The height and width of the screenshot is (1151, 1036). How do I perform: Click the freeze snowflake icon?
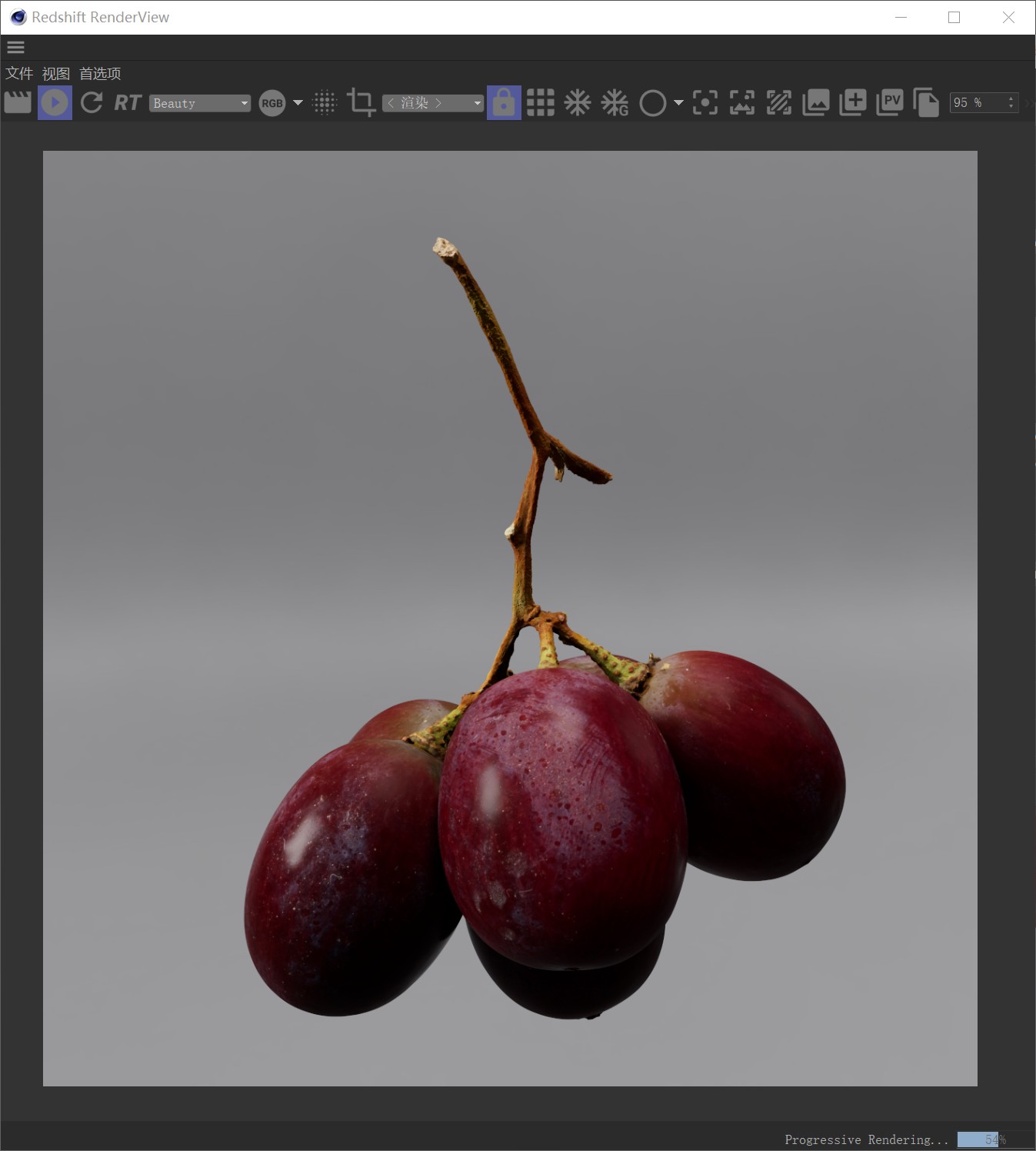click(578, 102)
